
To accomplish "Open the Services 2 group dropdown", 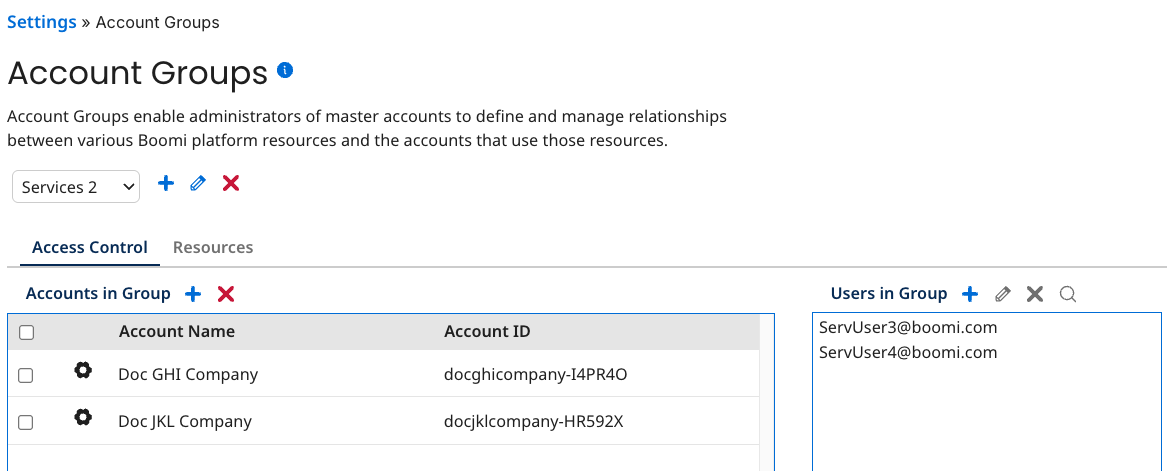I will click(x=76, y=187).
